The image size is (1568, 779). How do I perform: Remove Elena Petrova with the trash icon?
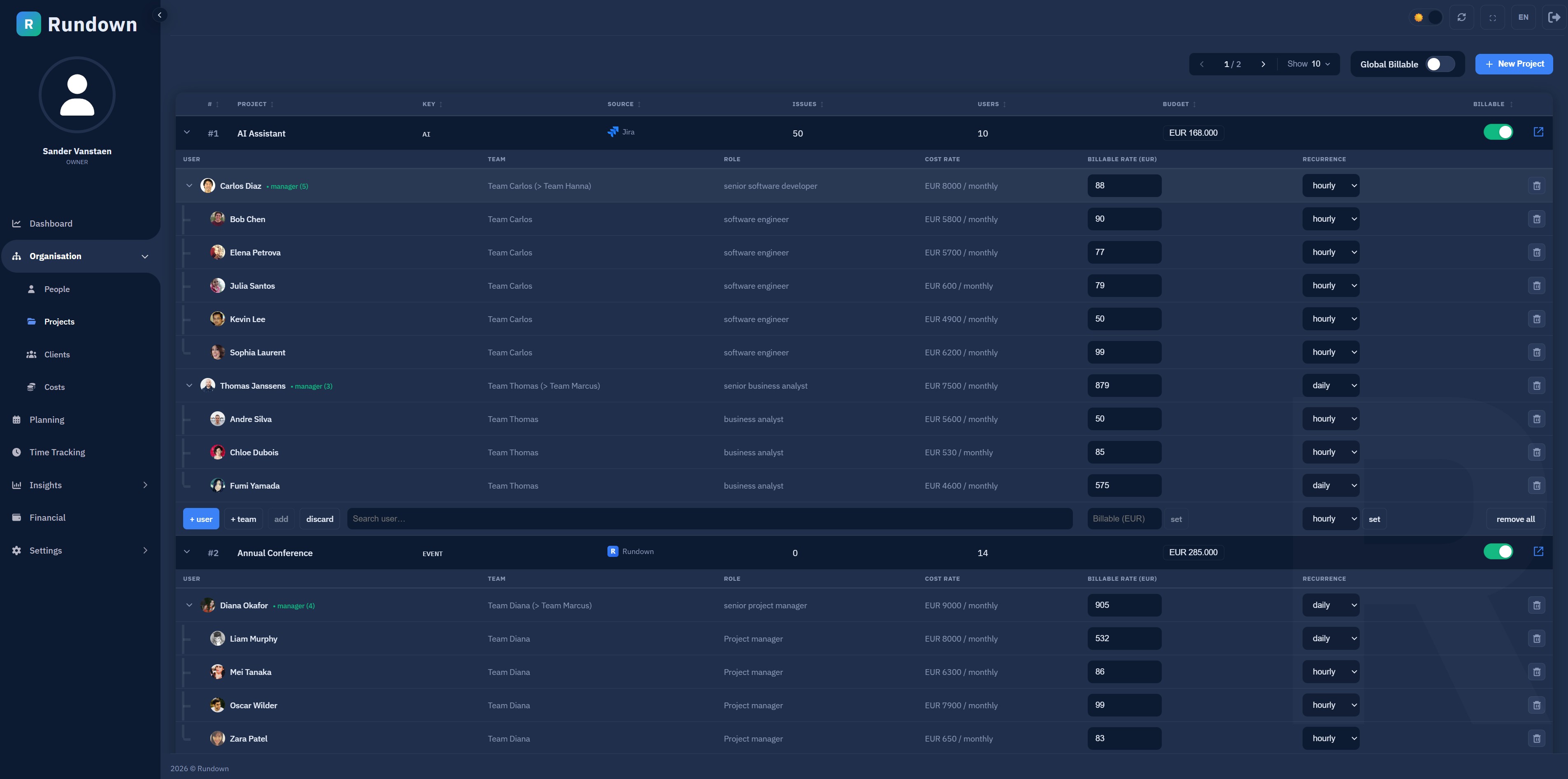[x=1536, y=253]
